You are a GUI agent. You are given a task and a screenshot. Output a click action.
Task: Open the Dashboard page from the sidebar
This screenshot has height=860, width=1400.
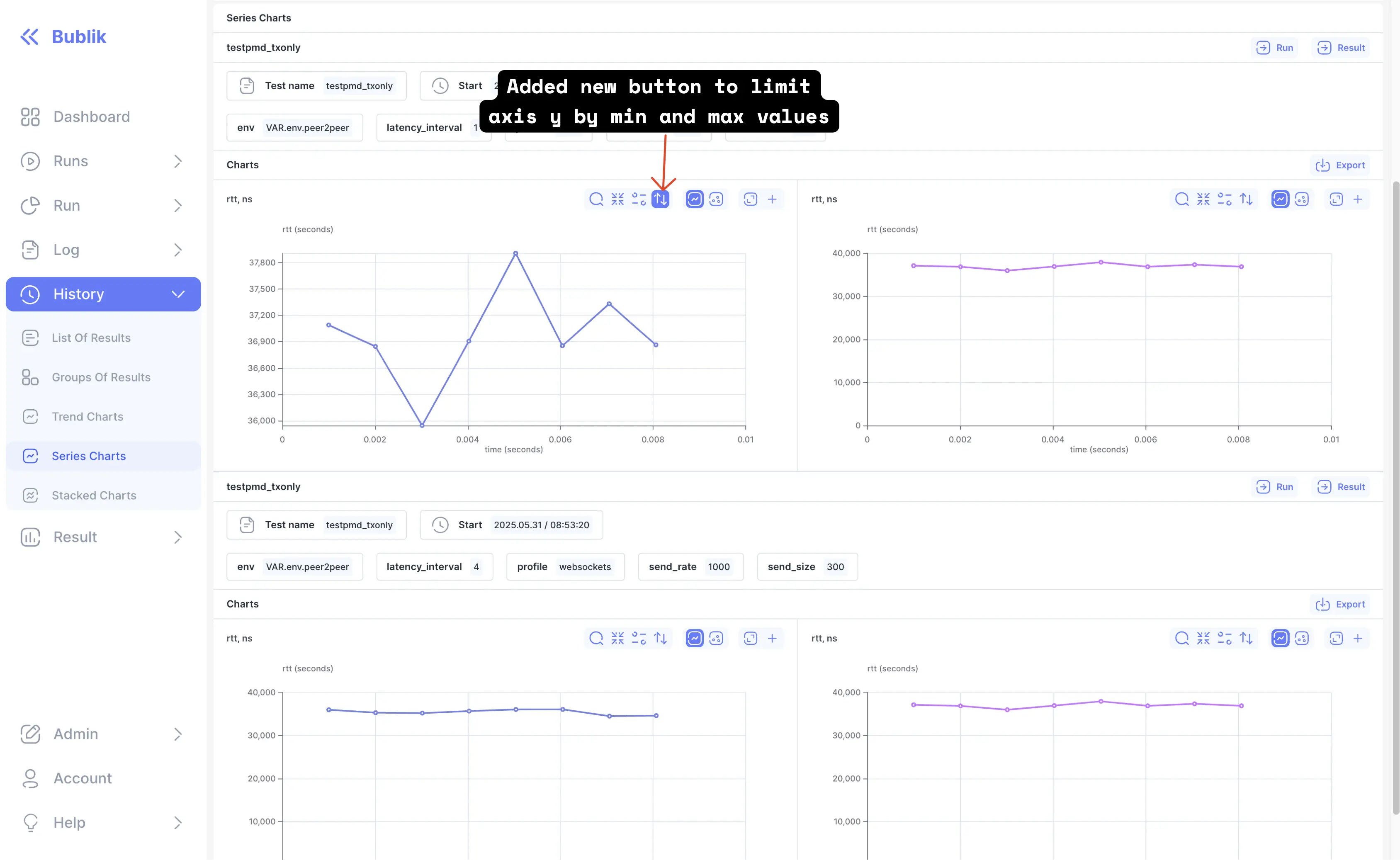pos(91,117)
